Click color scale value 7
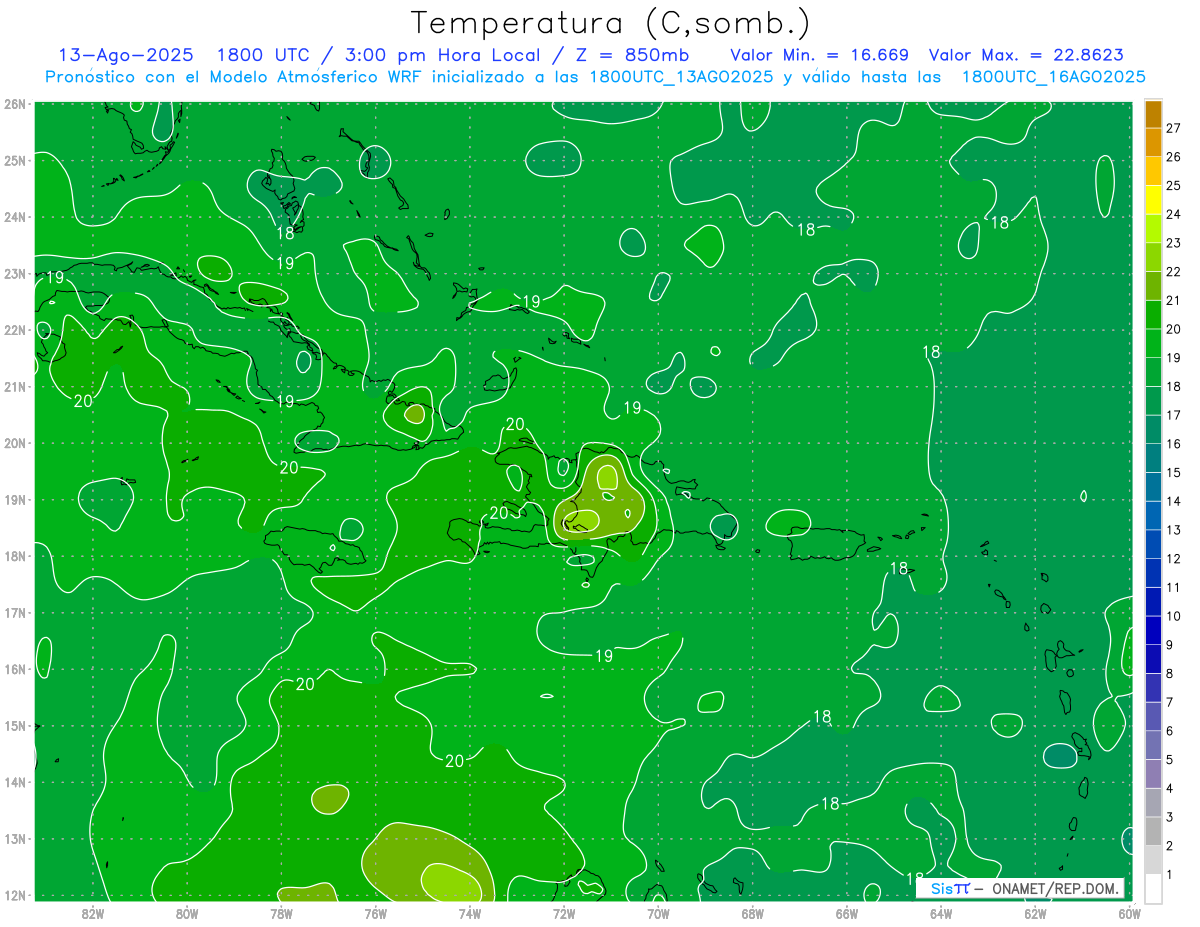The height and width of the screenshot is (927, 1200). coord(1170,702)
